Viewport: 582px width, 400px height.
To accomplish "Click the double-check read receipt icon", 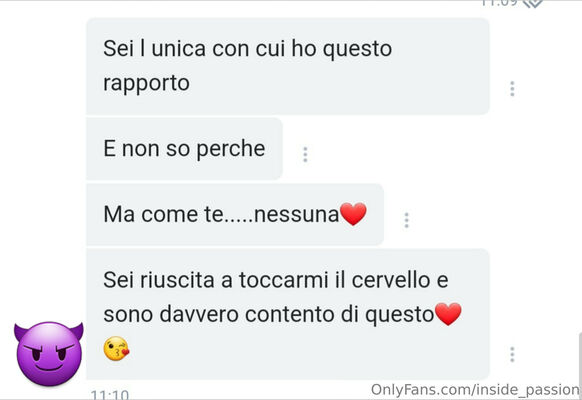I will (x=533, y=3).
